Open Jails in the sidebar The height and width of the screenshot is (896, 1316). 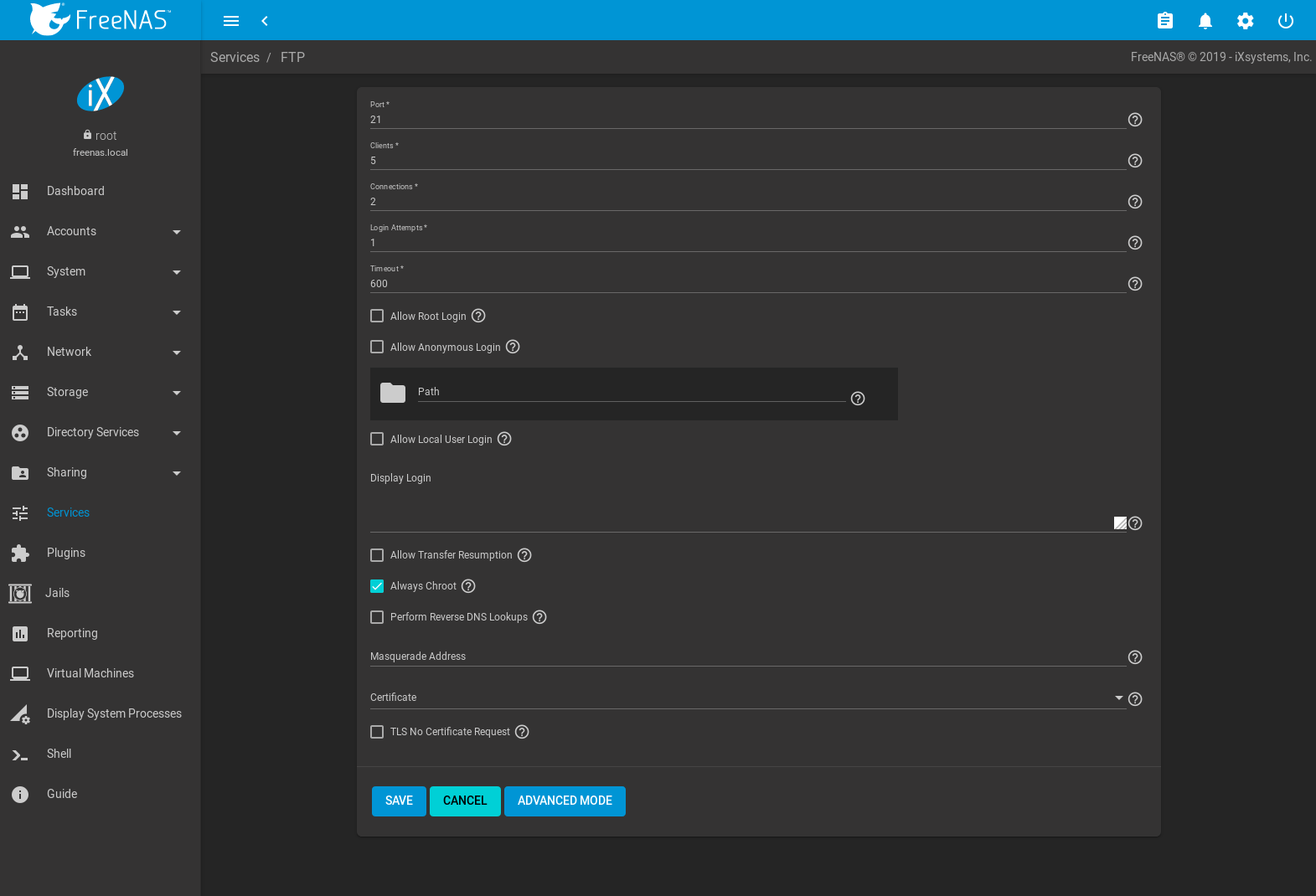[x=101, y=593]
